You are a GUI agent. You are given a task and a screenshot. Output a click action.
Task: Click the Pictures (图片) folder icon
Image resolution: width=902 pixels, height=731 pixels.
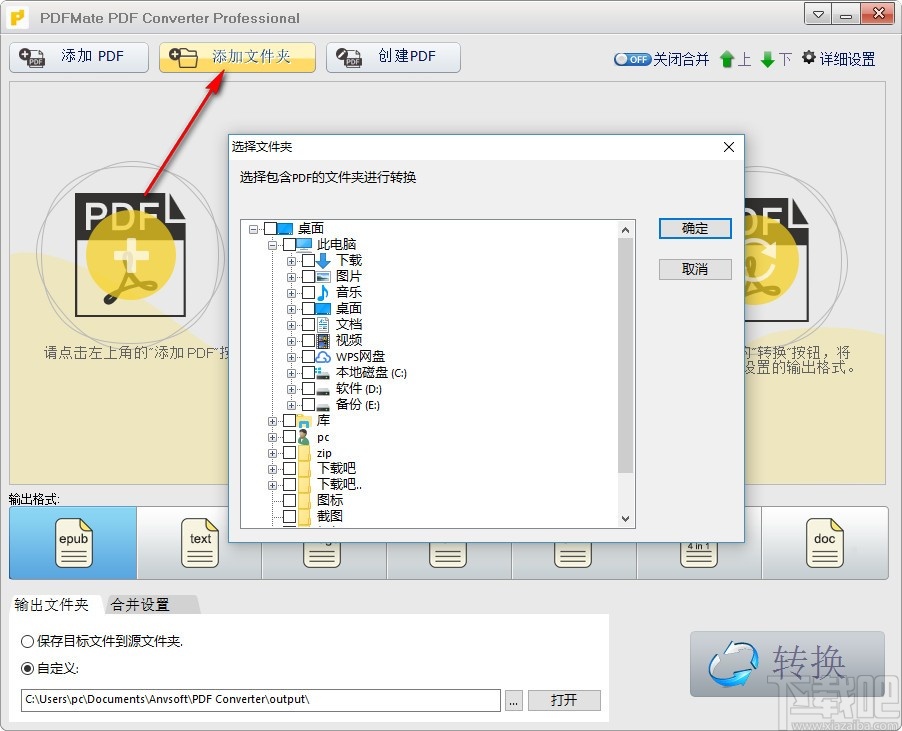pyautogui.click(x=323, y=277)
